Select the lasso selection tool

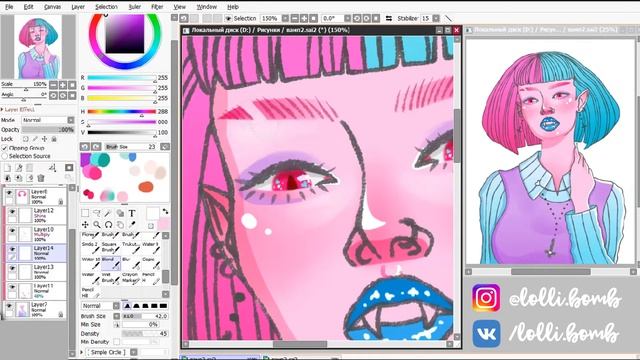point(97,213)
